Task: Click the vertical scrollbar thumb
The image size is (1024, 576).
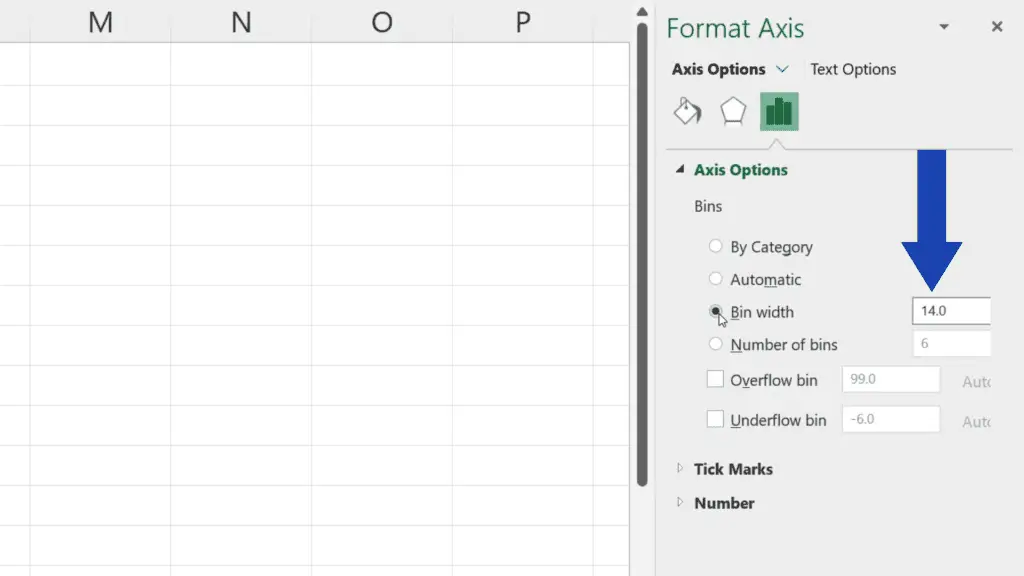Action: (642, 255)
